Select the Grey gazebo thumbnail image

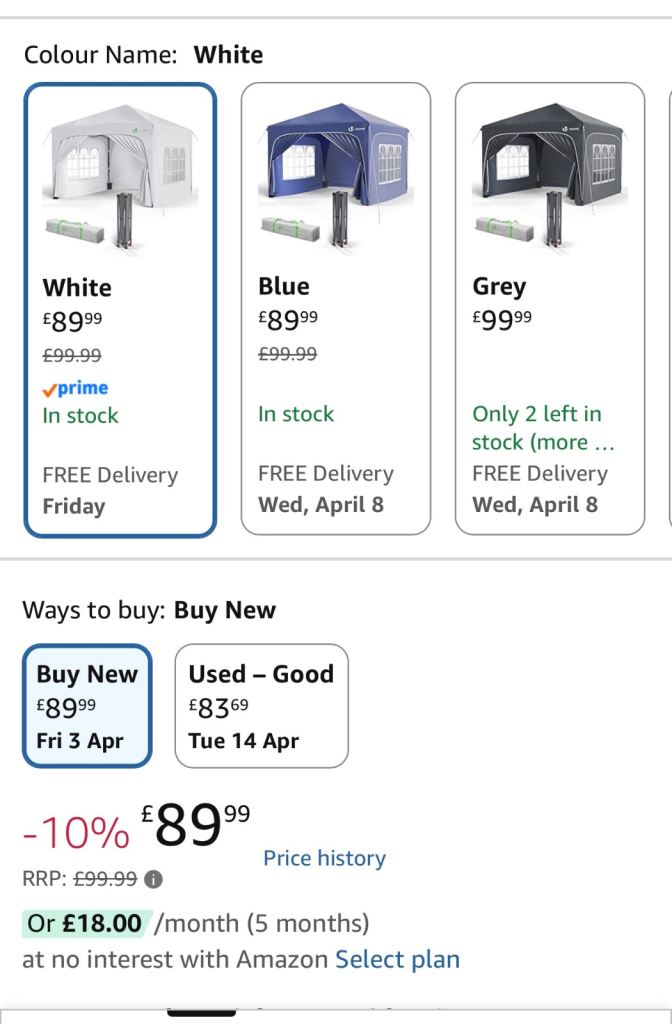[550, 177]
